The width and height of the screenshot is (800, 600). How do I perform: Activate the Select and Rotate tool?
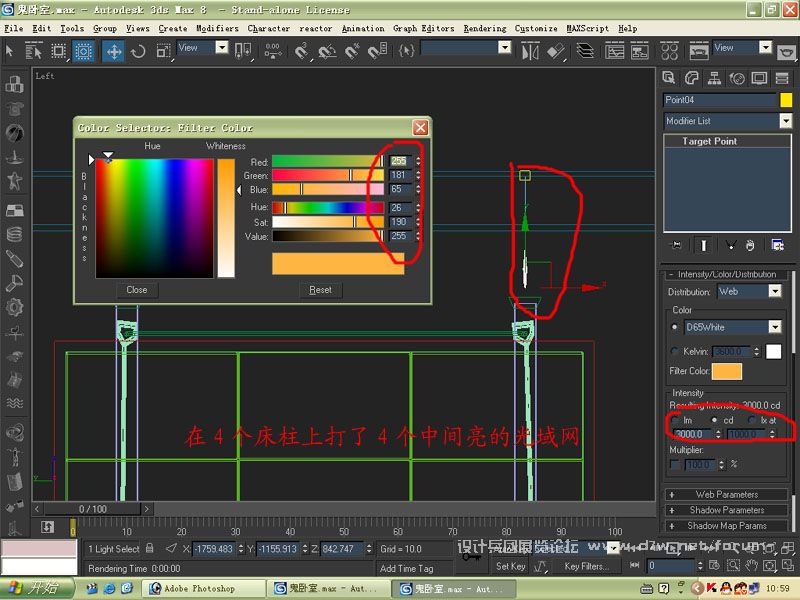[x=138, y=51]
